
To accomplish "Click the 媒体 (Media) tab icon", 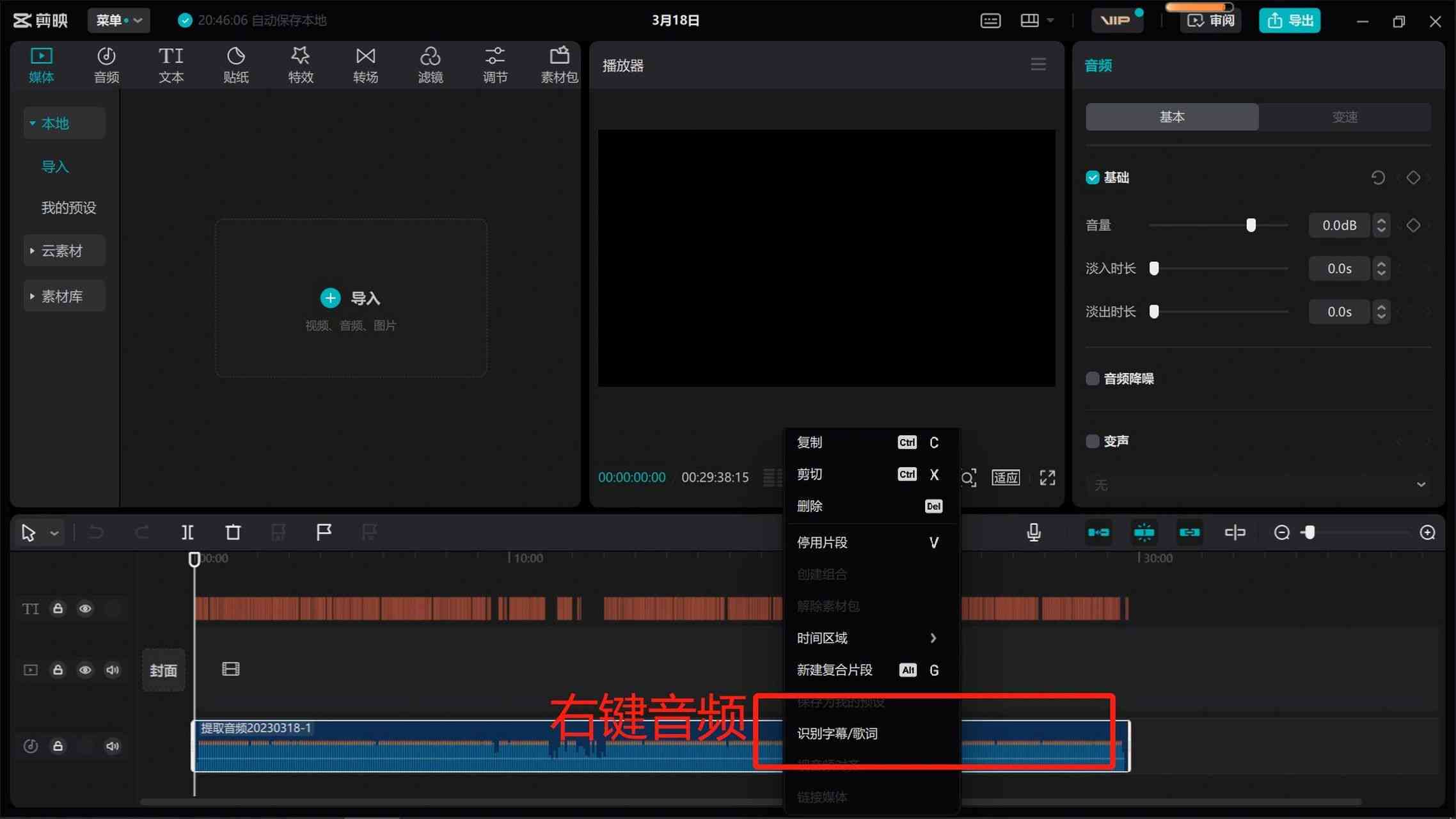I will (x=41, y=63).
